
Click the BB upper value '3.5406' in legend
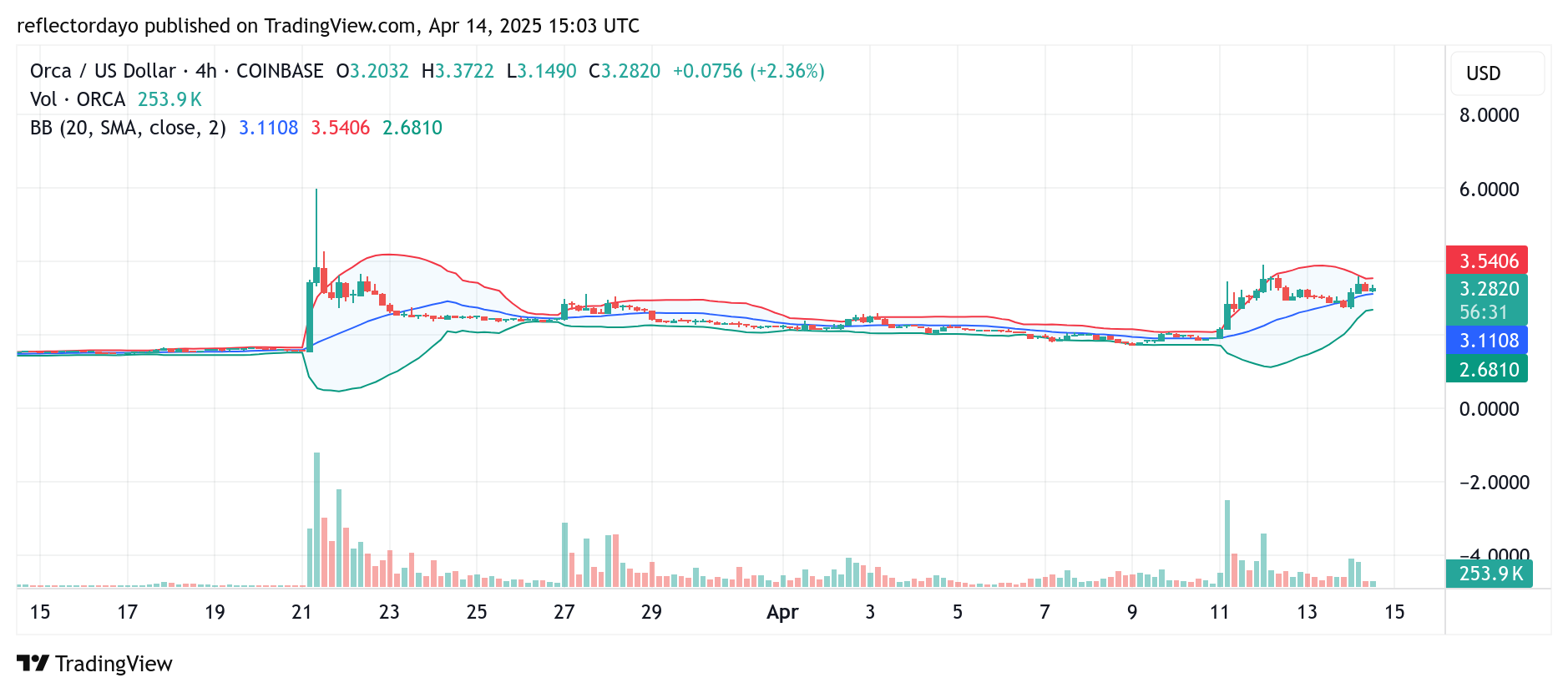pyautogui.click(x=340, y=128)
